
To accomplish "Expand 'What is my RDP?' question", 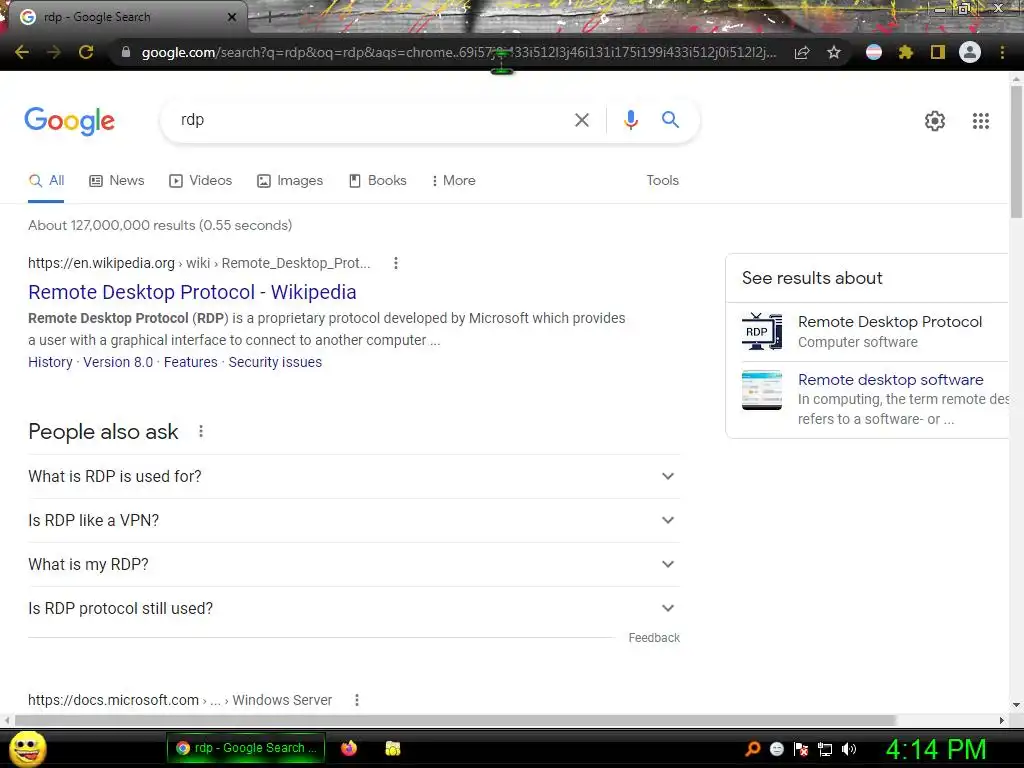I will (354, 564).
